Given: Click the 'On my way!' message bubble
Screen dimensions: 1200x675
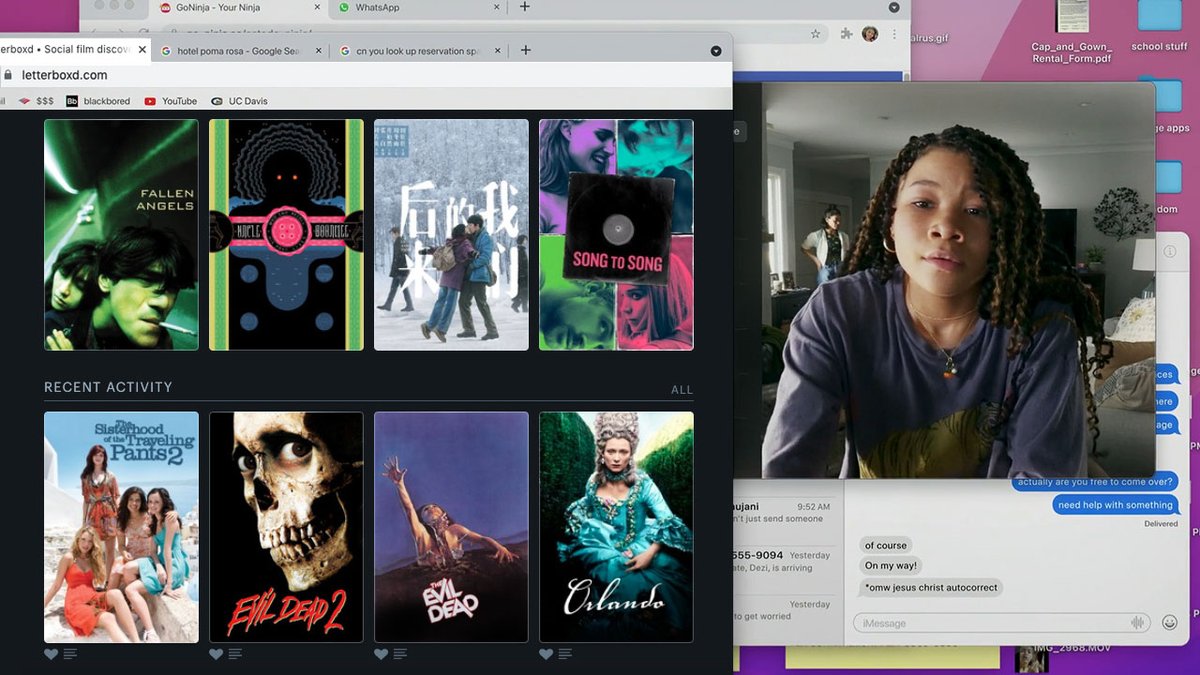Looking at the screenshot, I should pos(891,566).
